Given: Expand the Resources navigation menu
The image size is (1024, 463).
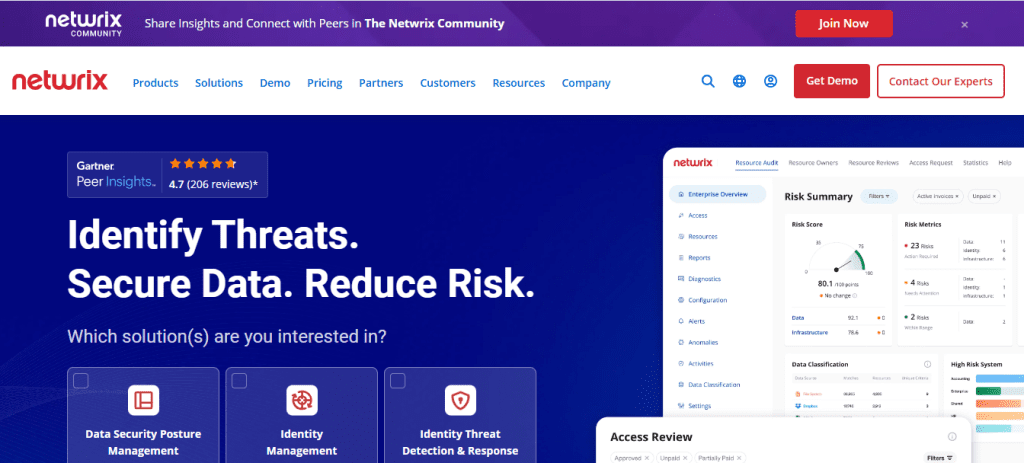Looking at the screenshot, I should [519, 83].
